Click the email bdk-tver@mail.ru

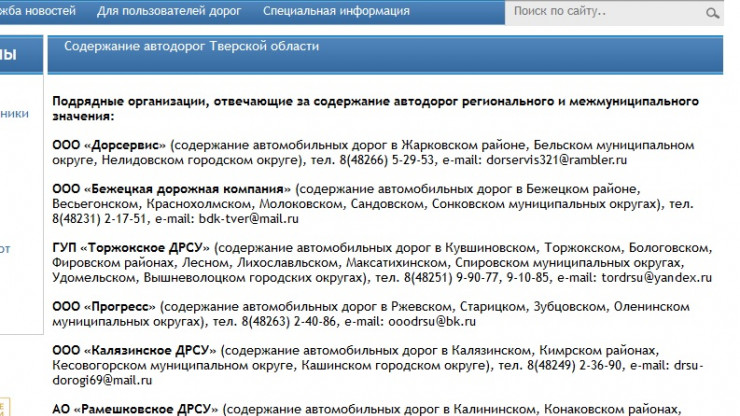[x=249, y=219]
